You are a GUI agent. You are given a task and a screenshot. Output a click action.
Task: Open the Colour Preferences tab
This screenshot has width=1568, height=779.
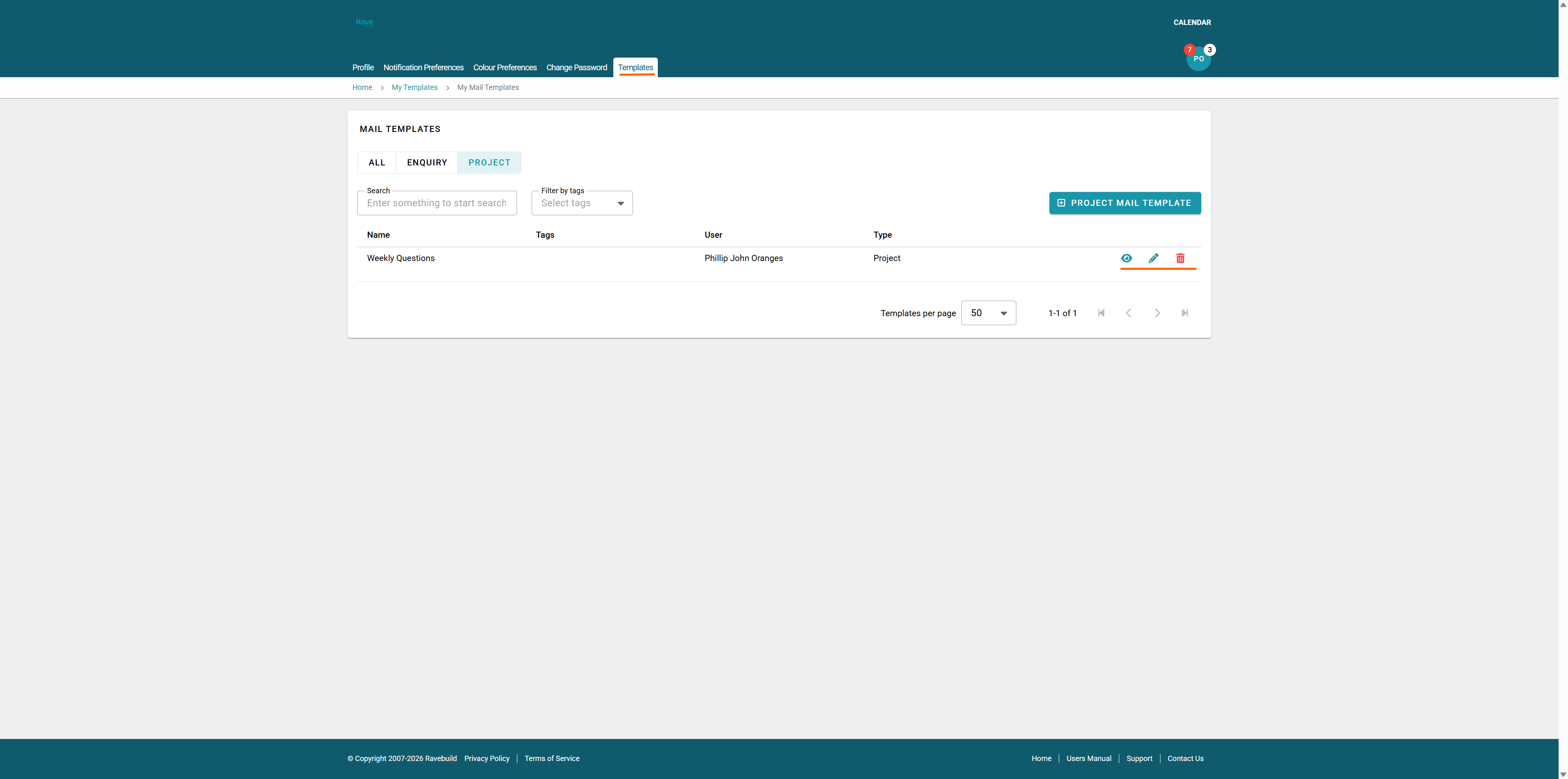pos(505,68)
